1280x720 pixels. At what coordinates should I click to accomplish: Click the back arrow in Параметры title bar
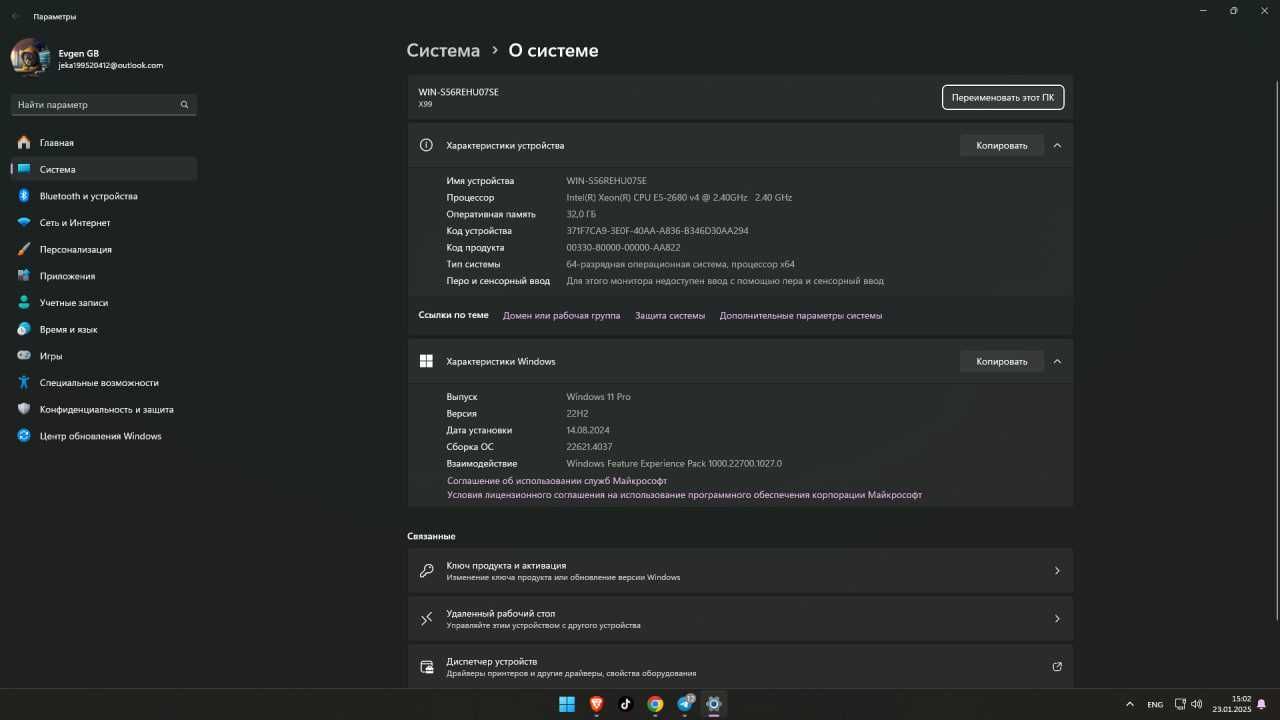[x=16, y=16]
